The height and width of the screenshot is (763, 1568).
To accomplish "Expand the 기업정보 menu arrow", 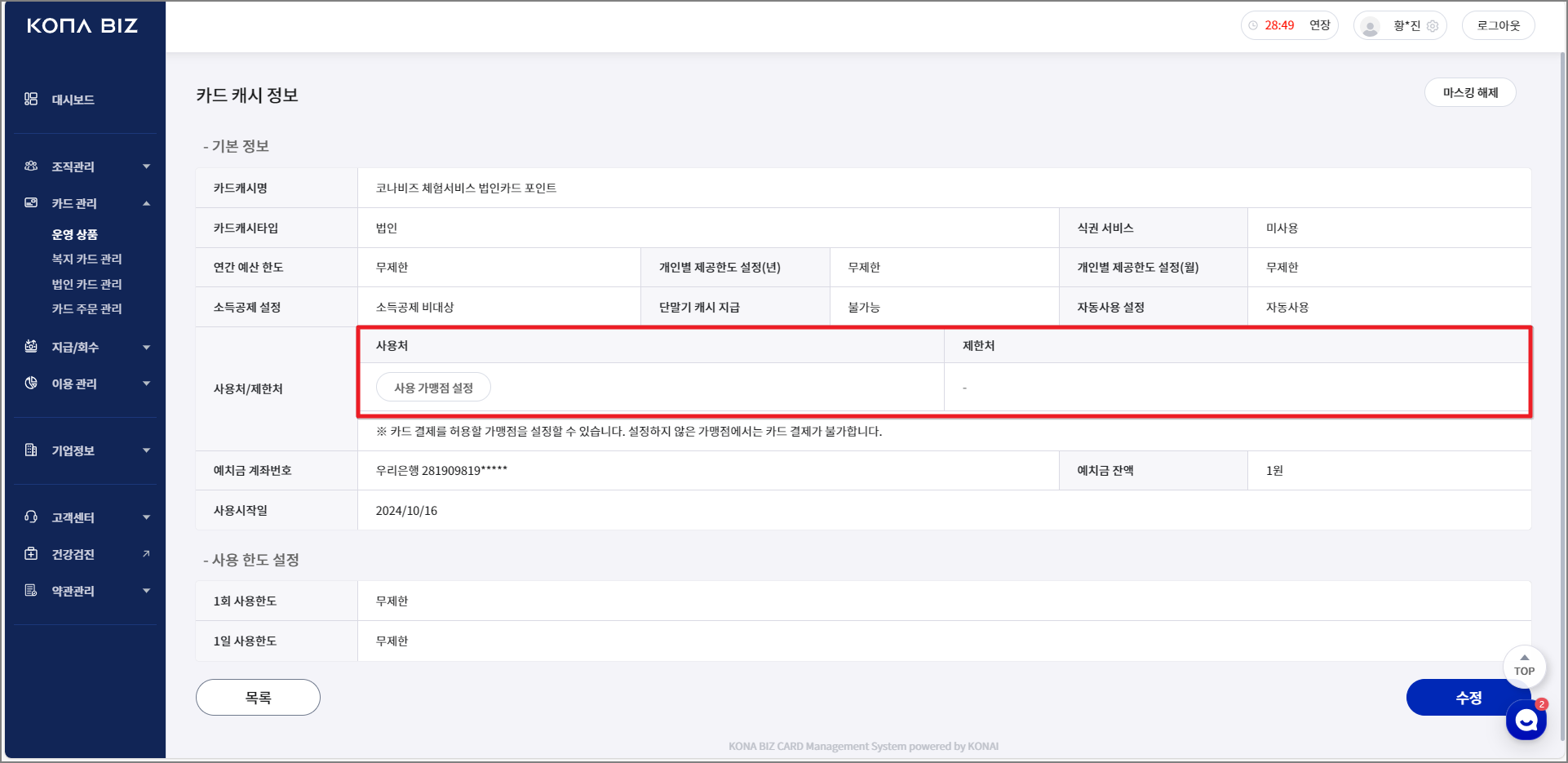I will pyautogui.click(x=146, y=450).
